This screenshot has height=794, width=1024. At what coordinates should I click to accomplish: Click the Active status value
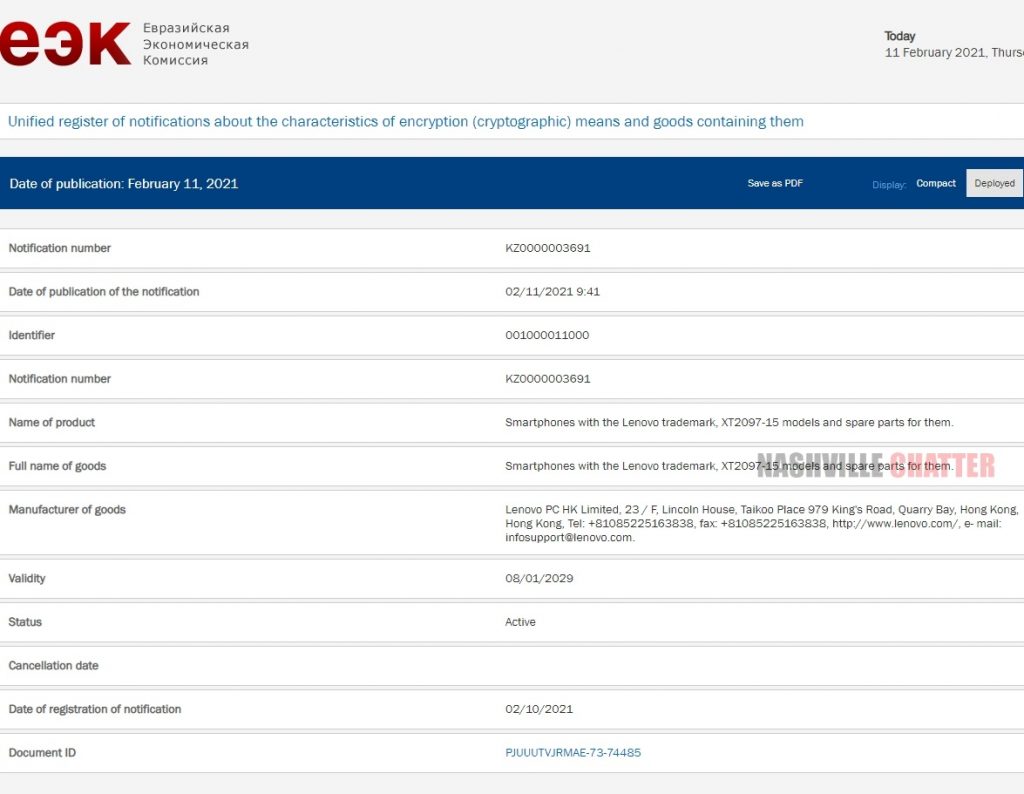click(x=520, y=622)
